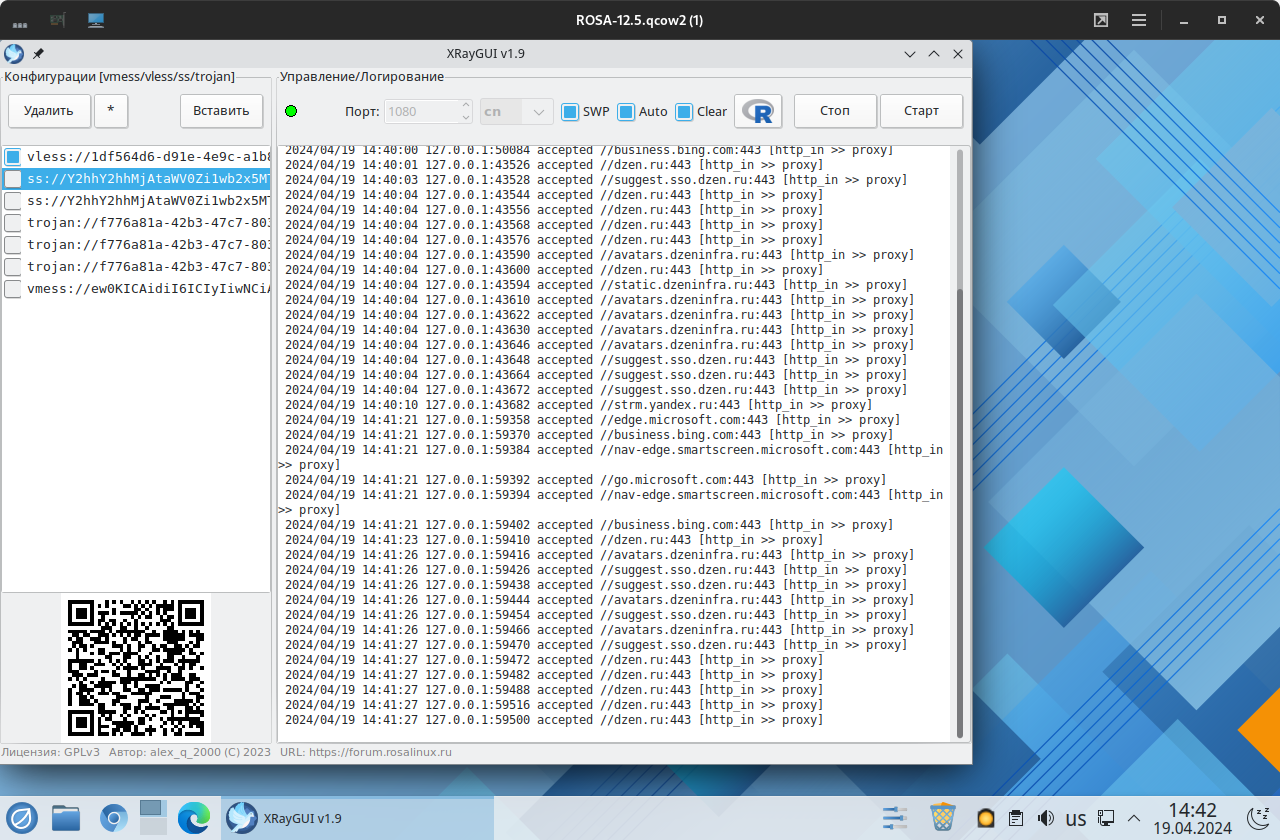The image size is (1280, 840).
Task: Open the trash bin in taskbar
Action: pyautogui.click(x=942, y=818)
